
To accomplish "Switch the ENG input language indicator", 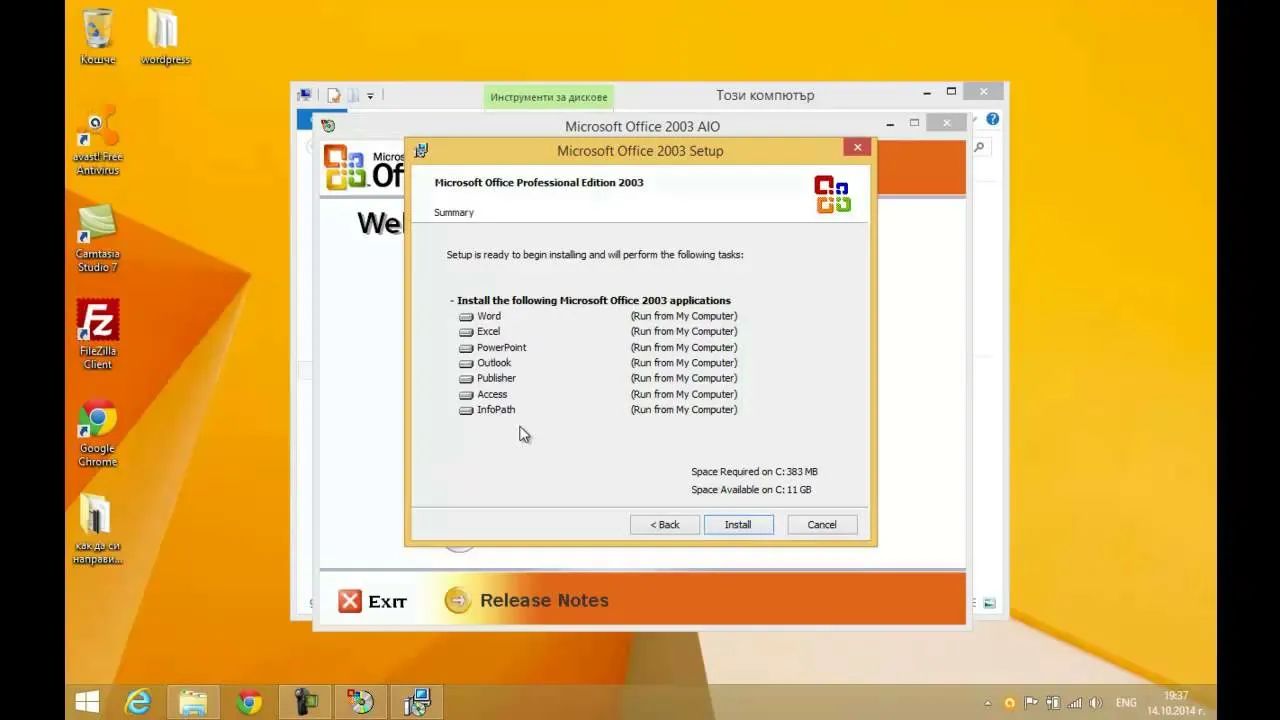I will [1128, 703].
